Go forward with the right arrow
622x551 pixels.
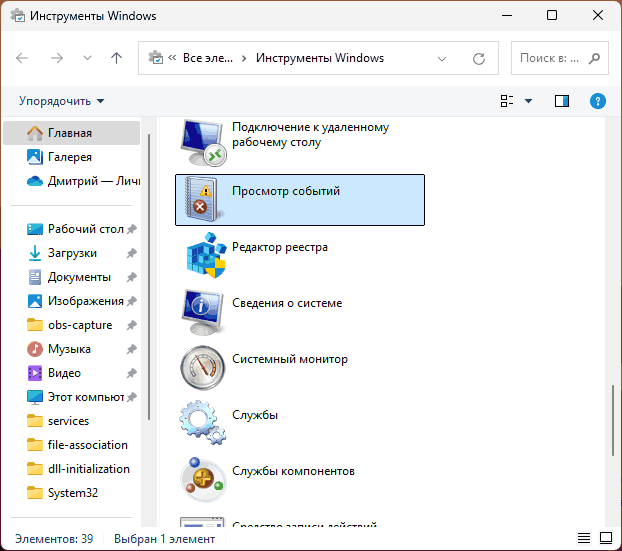[57, 58]
